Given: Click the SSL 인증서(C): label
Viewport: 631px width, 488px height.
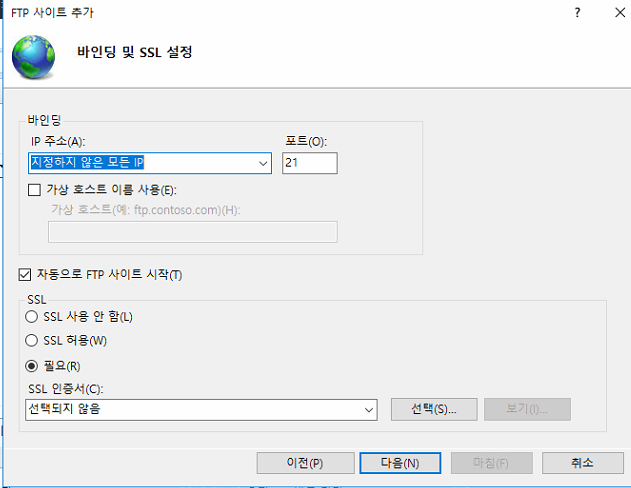Looking at the screenshot, I should [66, 389].
